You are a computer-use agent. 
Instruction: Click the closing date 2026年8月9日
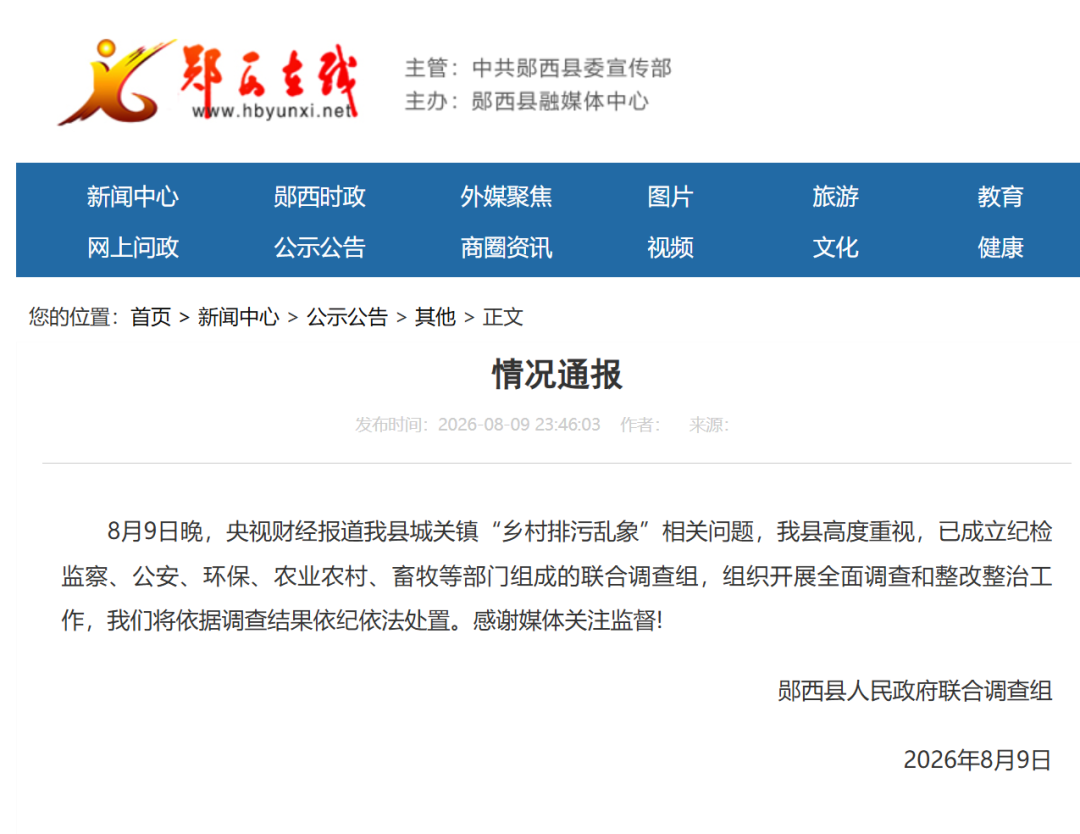click(x=977, y=760)
